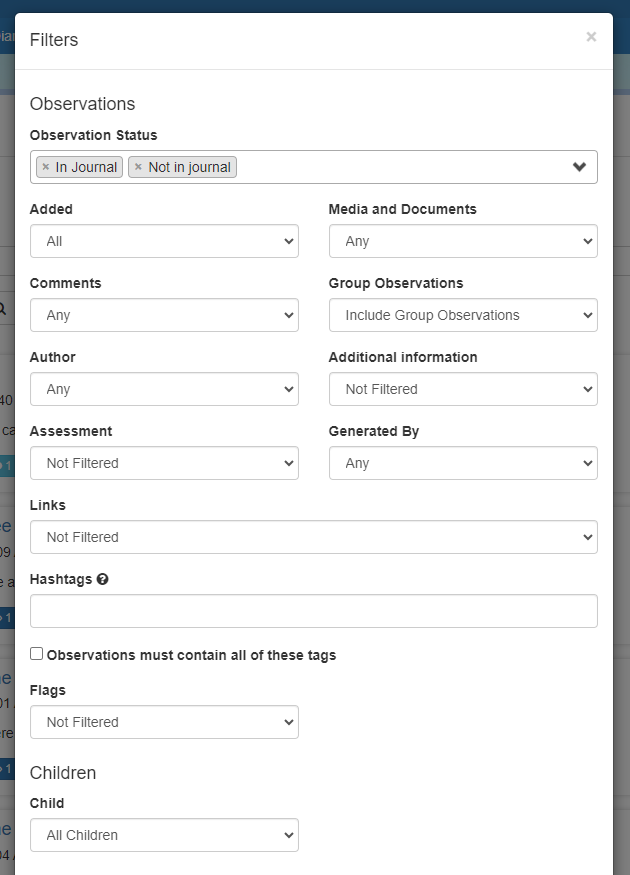Image resolution: width=630 pixels, height=875 pixels.
Task: Open the Group Observations dropdown
Action: pos(463,315)
